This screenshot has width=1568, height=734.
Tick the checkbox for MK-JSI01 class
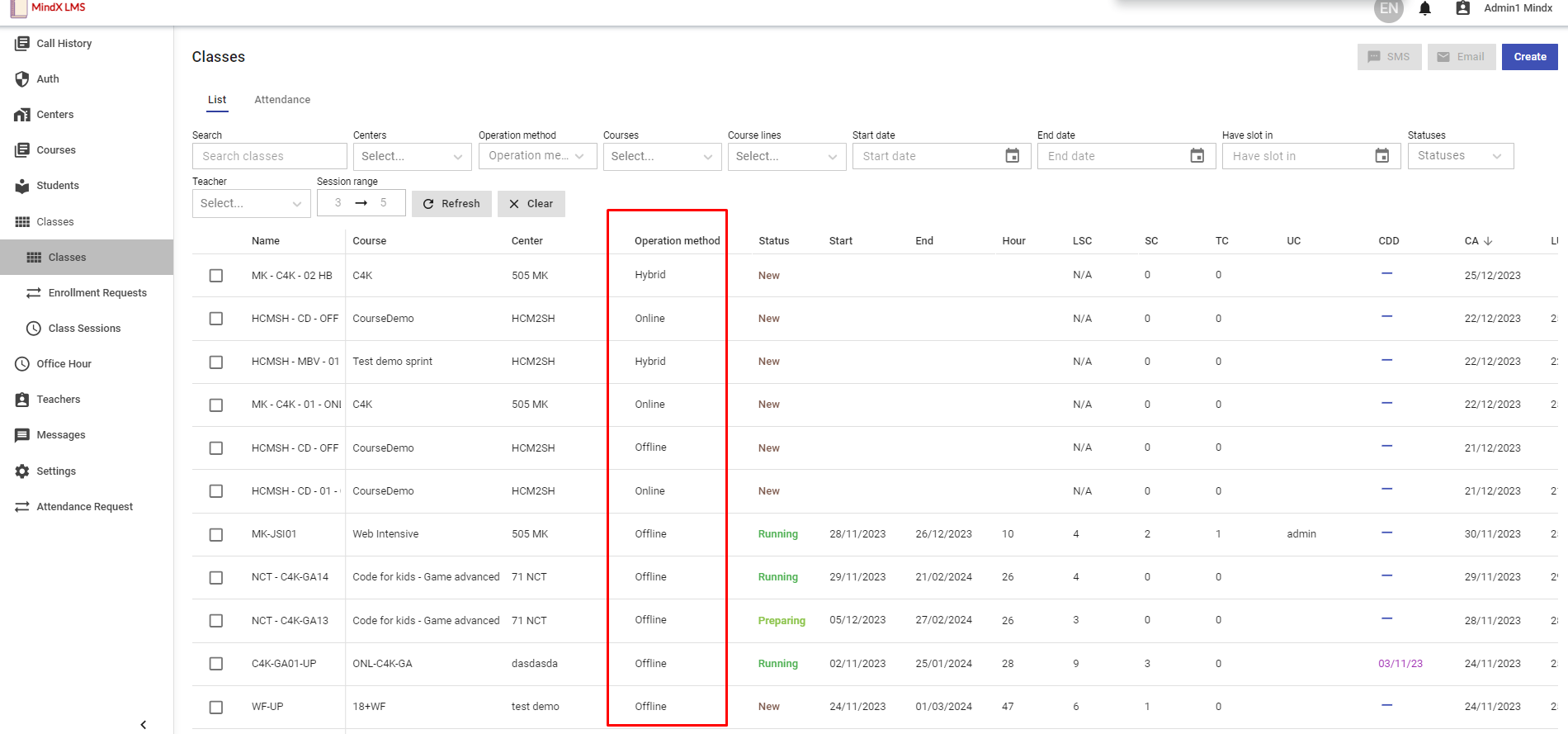(216, 535)
